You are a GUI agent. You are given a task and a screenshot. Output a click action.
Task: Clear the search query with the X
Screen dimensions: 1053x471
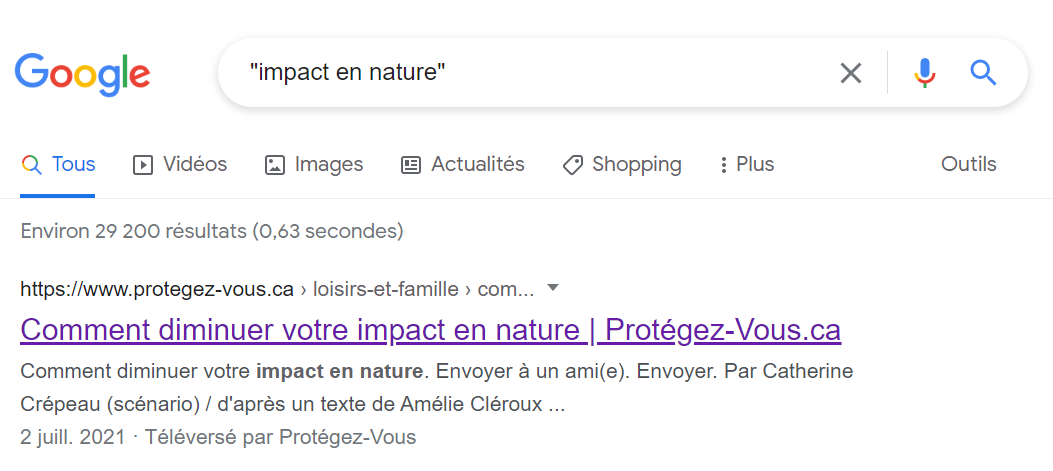click(850, 73)
